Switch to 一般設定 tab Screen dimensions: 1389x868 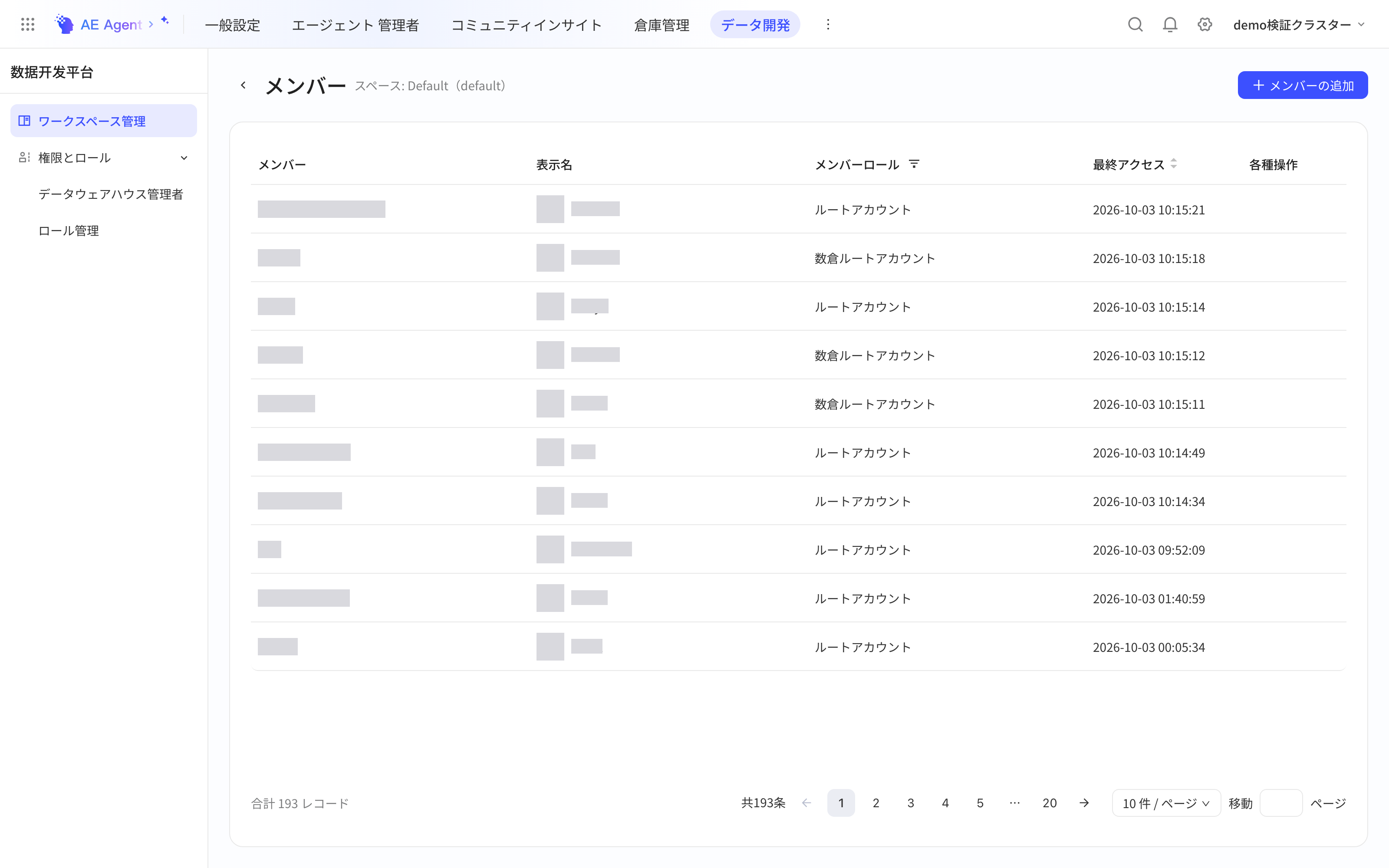click(x=233, y=25)
